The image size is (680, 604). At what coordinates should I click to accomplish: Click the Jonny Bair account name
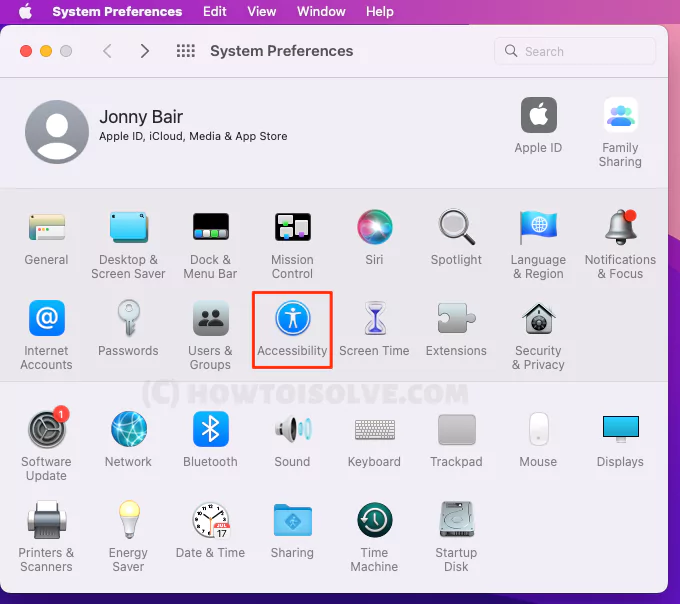(x=141, y=117)
